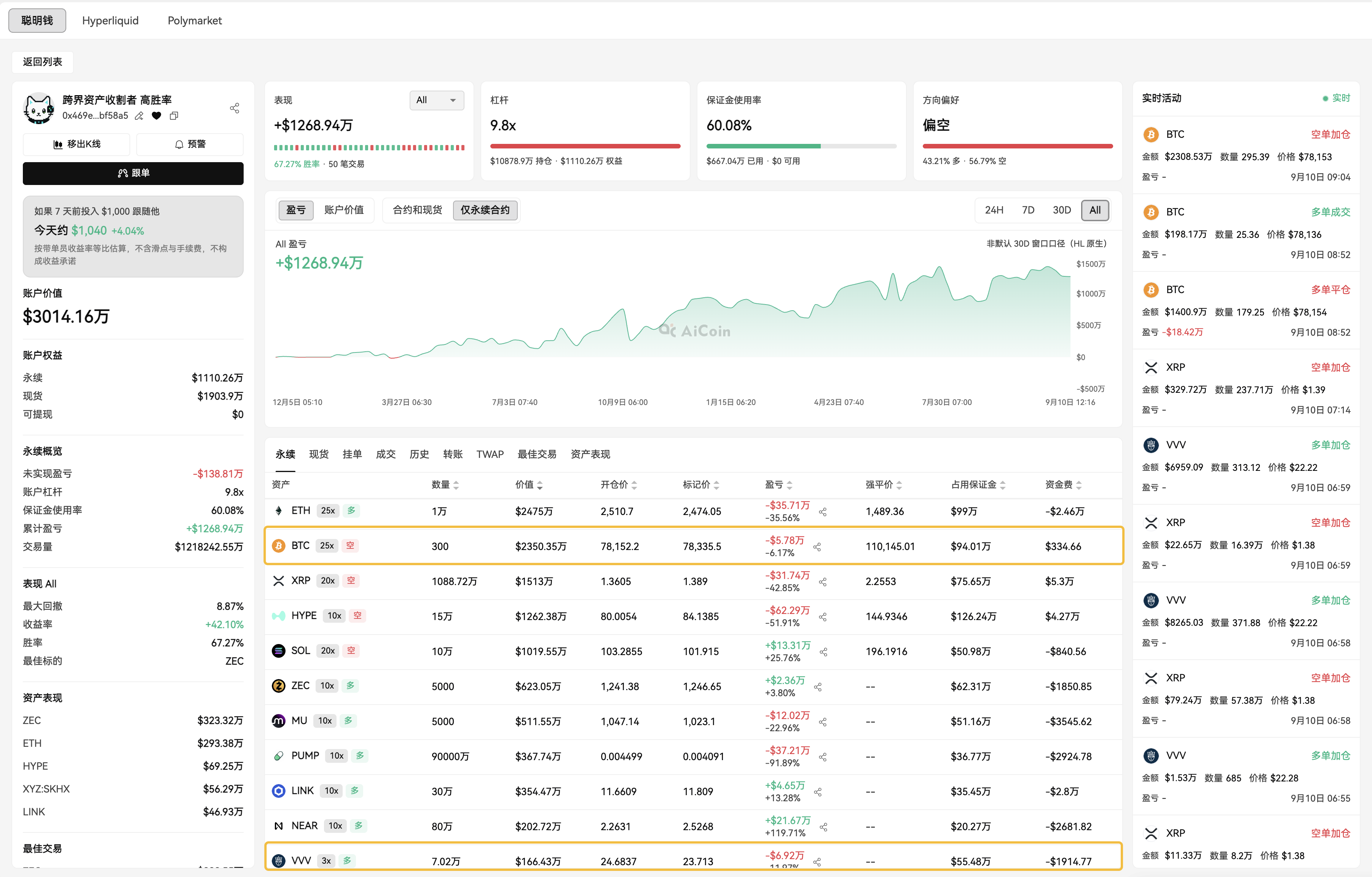Click the LINK coin icon in positions table
The image size is (1372, 877).
(x=279, y=790)
